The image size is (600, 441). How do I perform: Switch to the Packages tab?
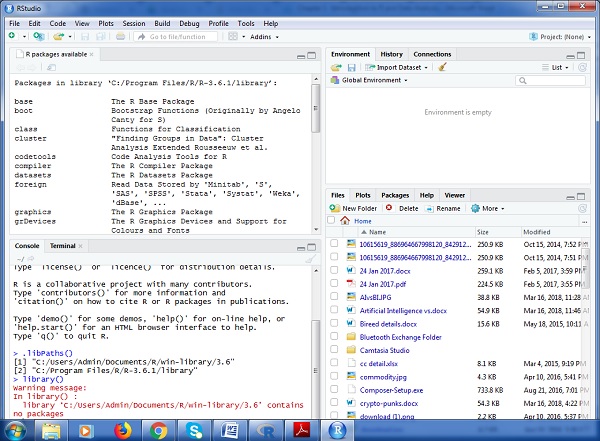click(x=395, y=195)
